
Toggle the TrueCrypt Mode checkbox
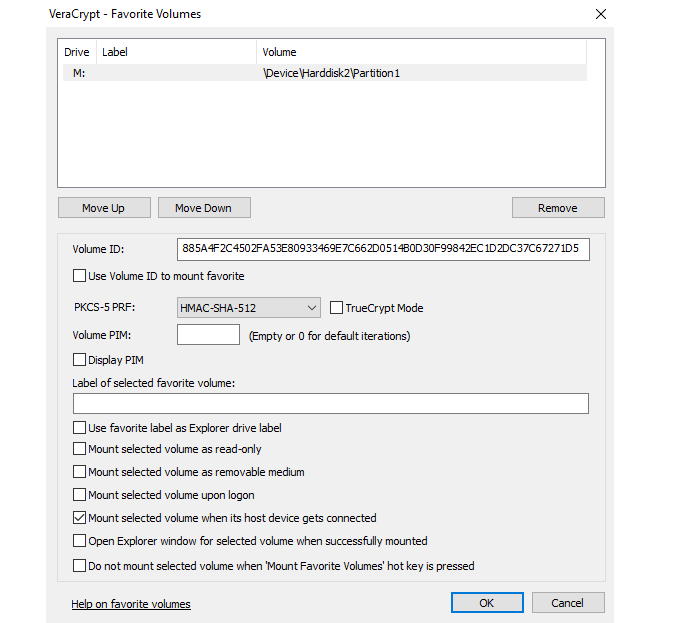(x=337, y=308)
